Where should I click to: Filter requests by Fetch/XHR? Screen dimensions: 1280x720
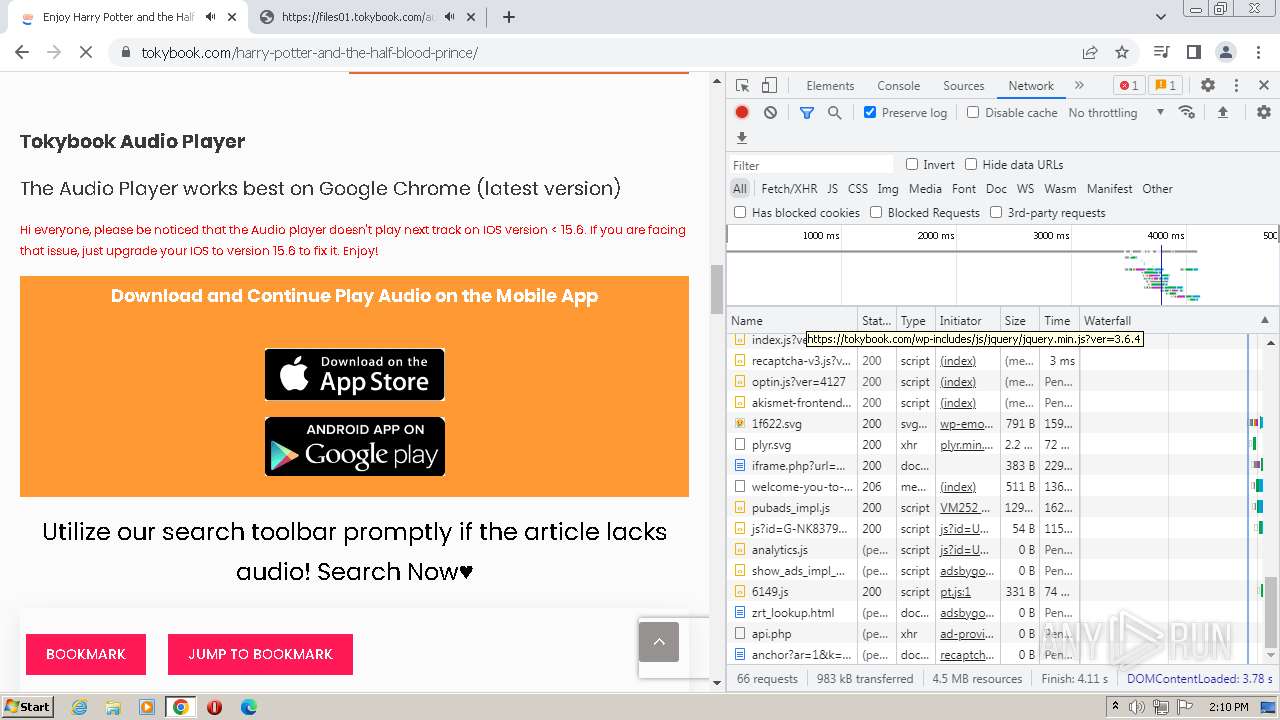click(789, 188)
